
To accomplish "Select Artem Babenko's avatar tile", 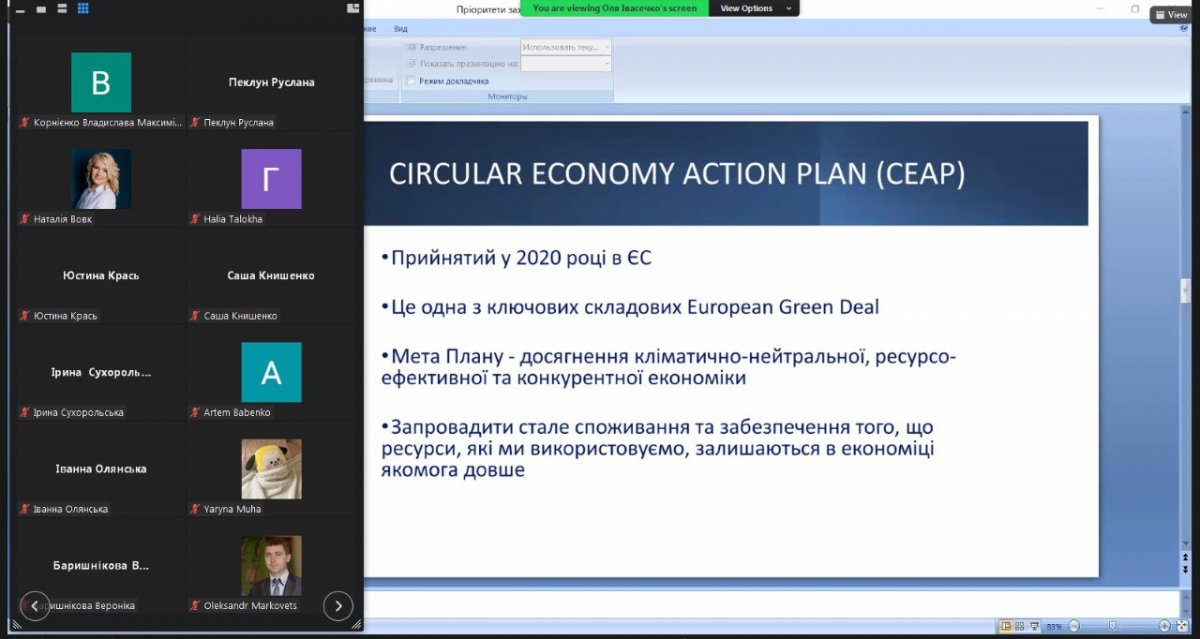I will tap(271, 372).
